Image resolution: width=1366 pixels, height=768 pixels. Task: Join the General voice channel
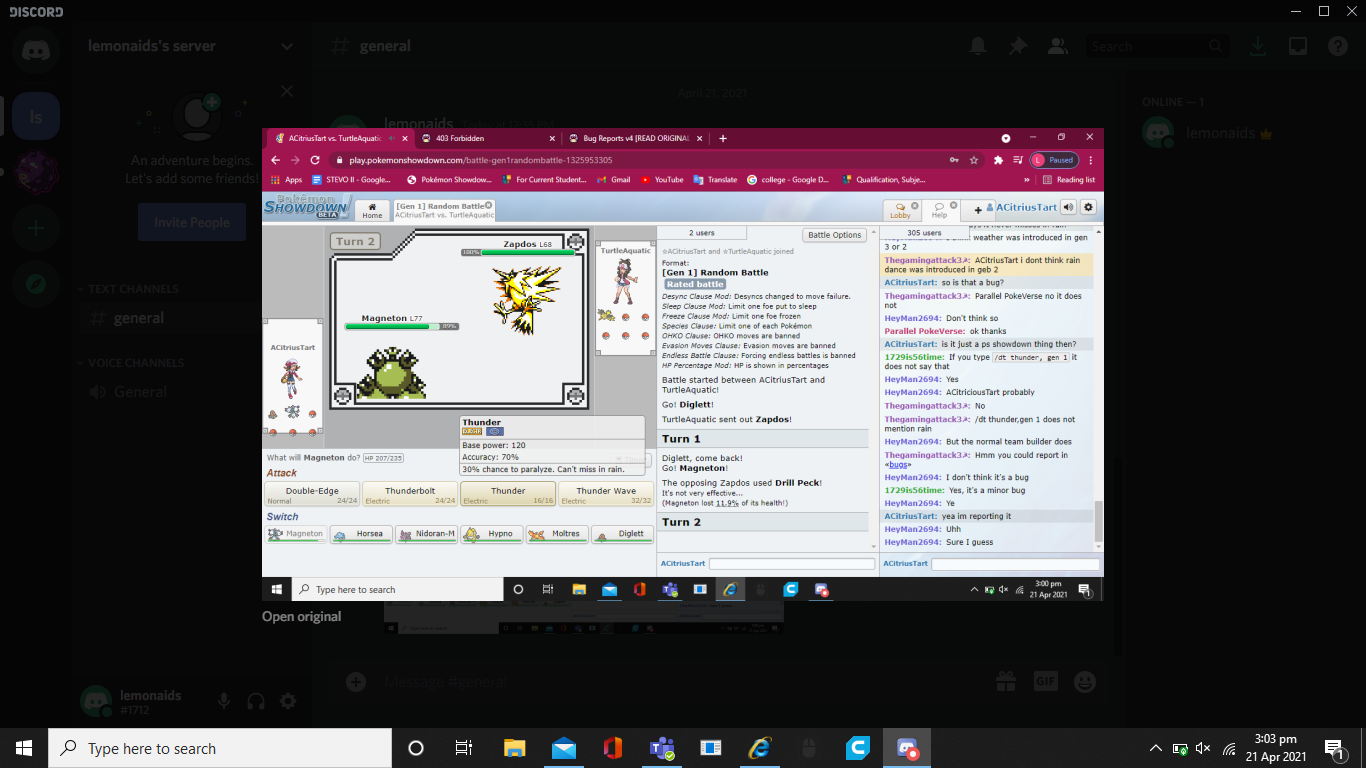click(x=140, y=392)
